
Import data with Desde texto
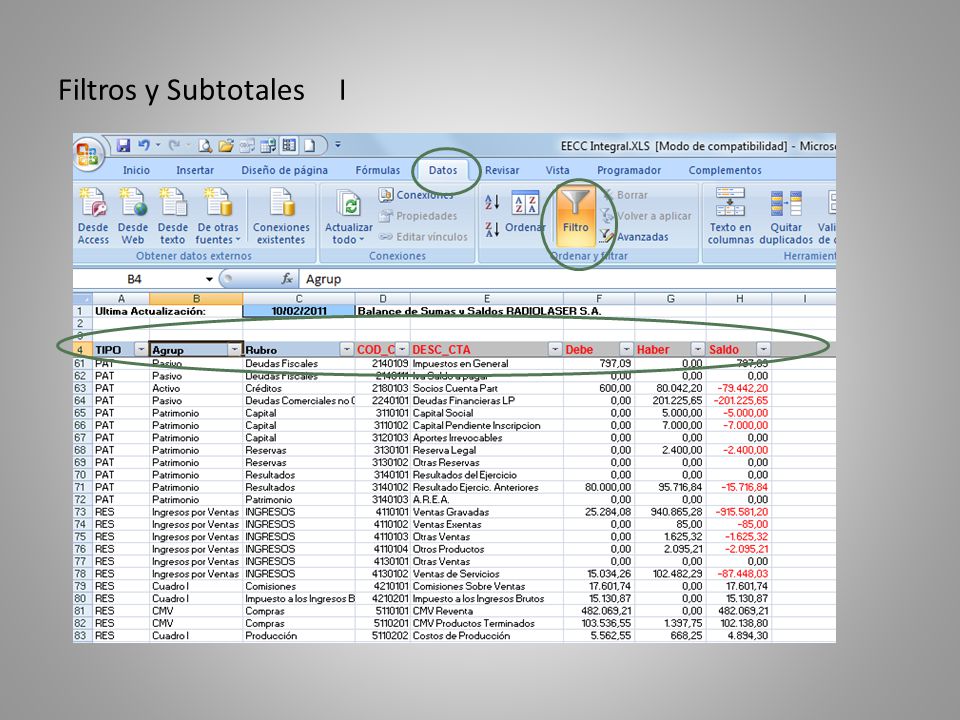click(x=173, y=216)
